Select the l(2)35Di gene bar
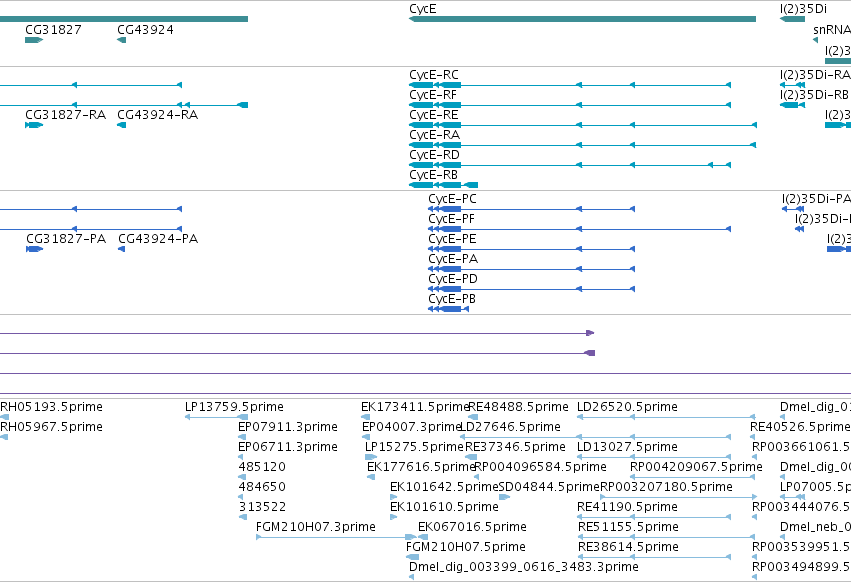Image resolution: width=851 pixels, height=582 pixels. (792, 19)
